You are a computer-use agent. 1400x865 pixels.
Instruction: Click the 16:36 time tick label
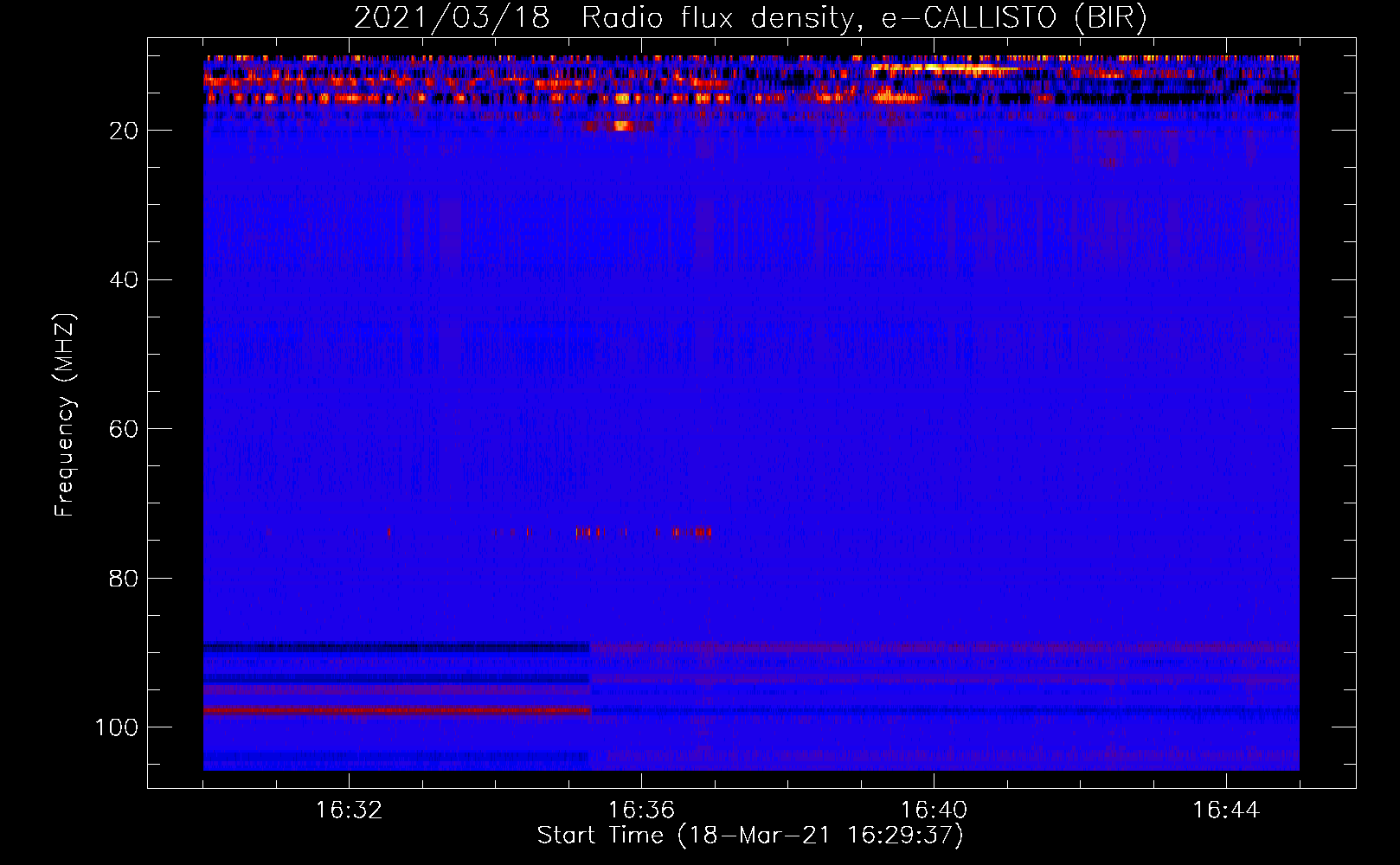(641, 811)
